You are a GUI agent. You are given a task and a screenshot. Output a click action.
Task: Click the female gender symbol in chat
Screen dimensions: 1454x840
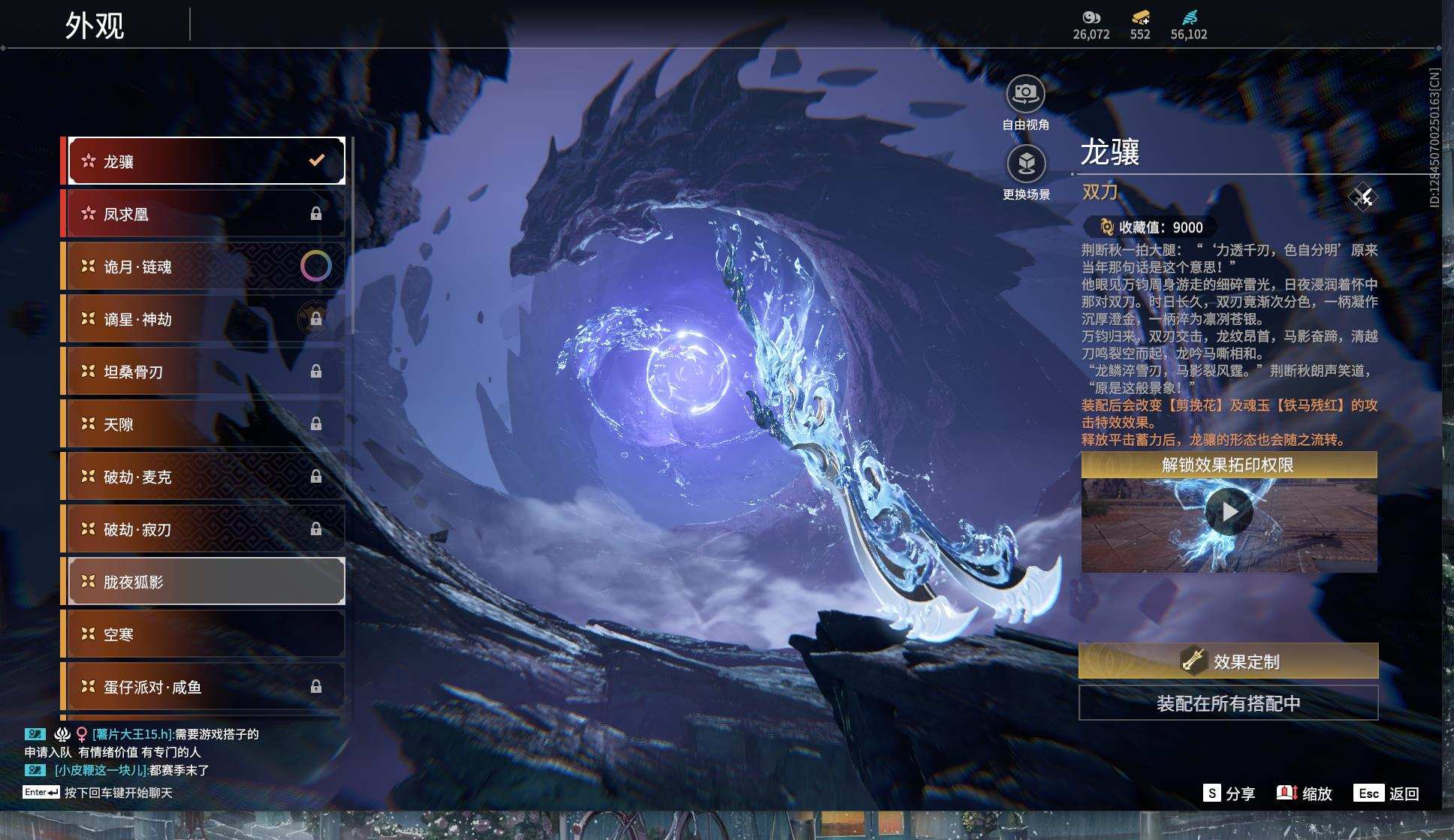pos(81,734)
